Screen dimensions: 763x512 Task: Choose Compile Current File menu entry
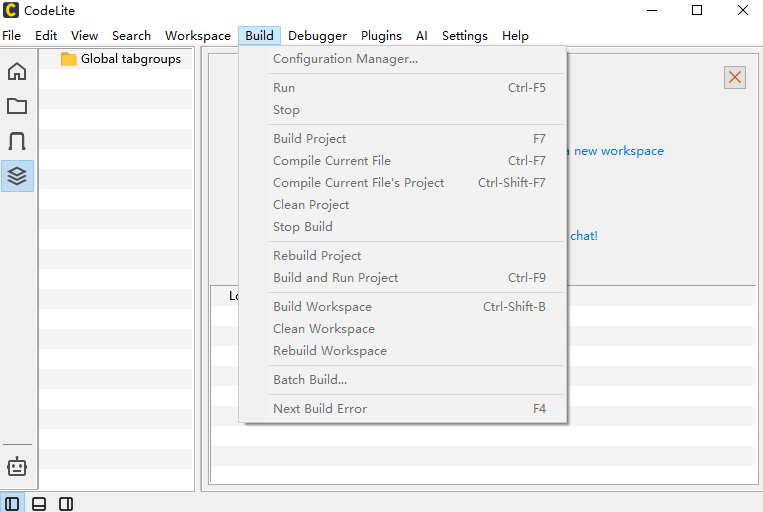(x=403, y=161)
